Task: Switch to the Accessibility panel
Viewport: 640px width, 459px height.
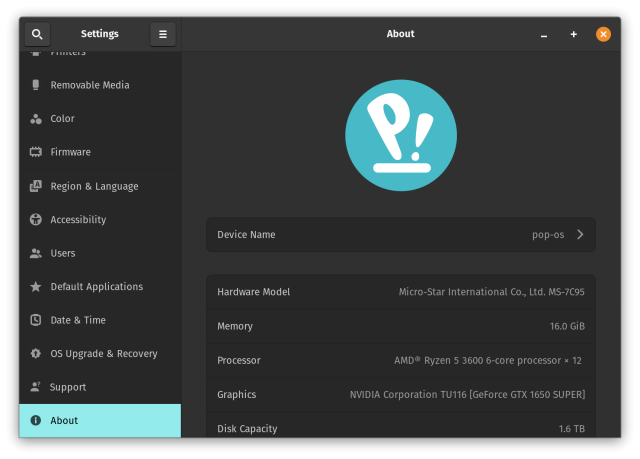Action: [100, 220]
